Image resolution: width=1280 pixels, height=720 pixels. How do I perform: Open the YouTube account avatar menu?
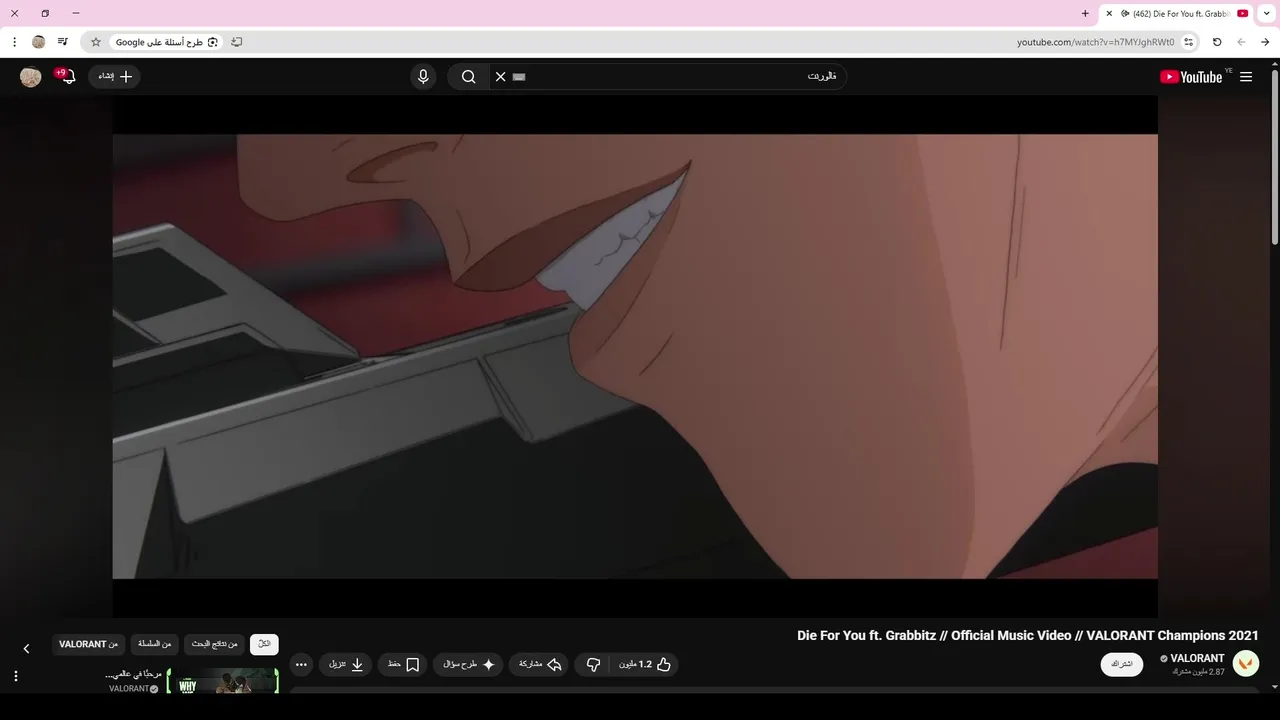coord(31,77)
